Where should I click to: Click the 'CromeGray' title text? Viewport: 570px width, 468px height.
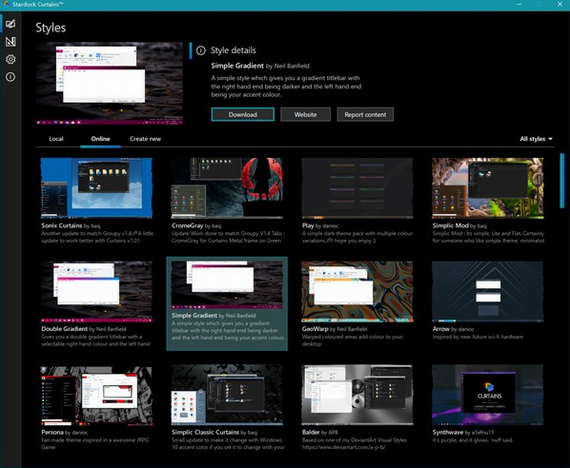(187, 225)
